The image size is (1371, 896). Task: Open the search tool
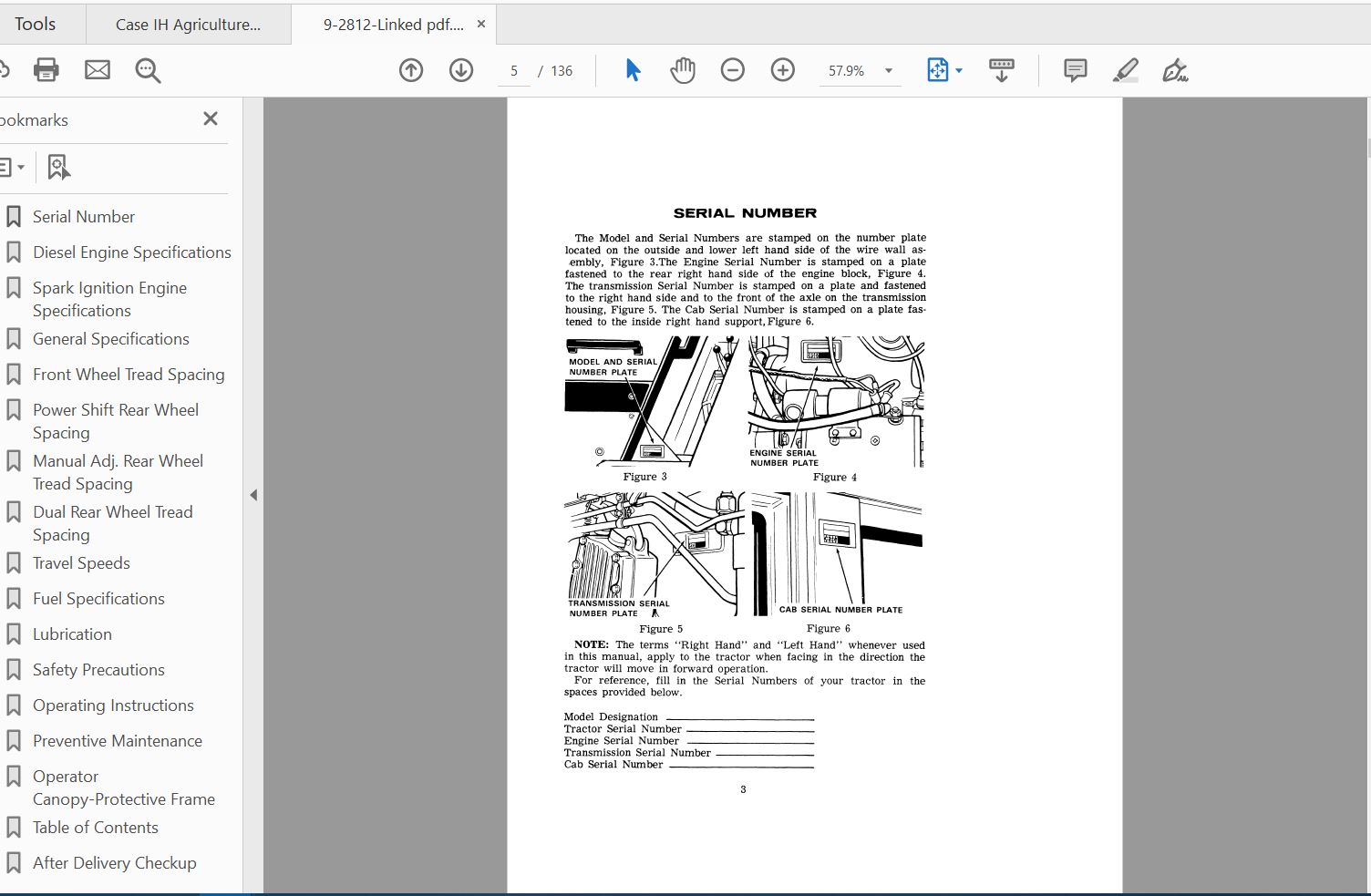[x=148, y=69]
